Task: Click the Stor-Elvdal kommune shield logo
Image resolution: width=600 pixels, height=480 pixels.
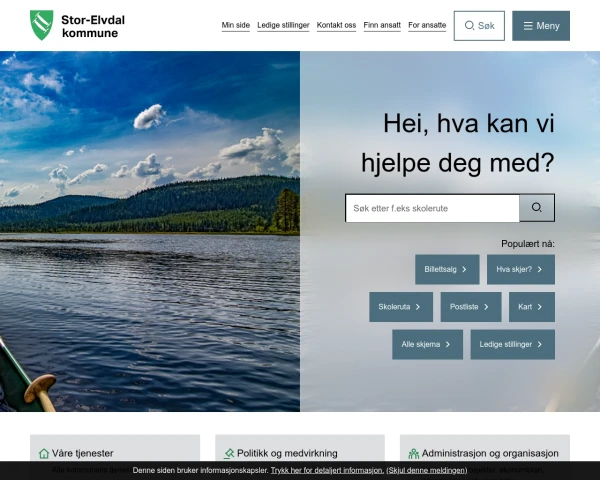Action: 42,25
